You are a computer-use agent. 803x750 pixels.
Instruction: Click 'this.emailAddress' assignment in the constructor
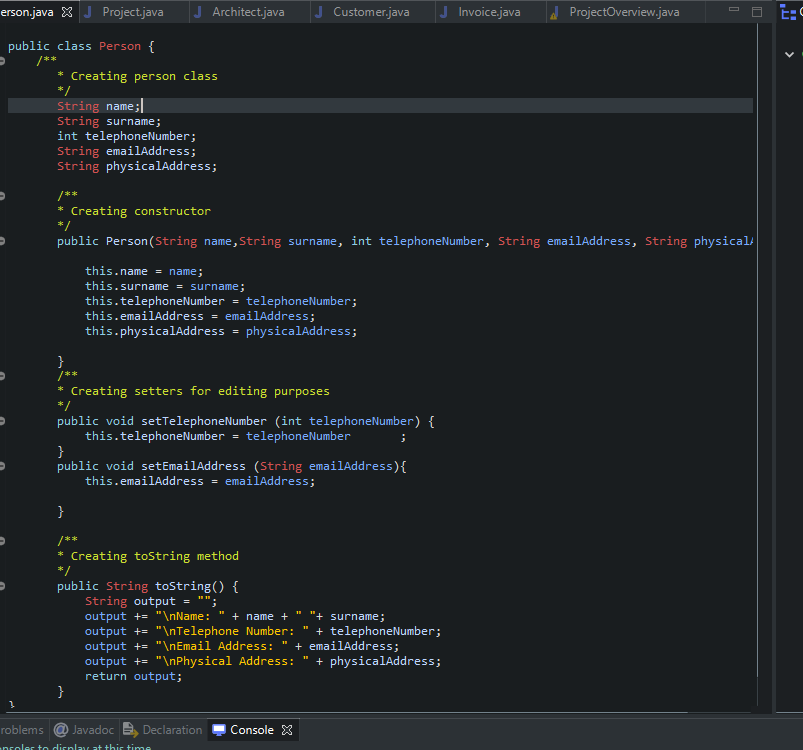click(x=200, y=316)
